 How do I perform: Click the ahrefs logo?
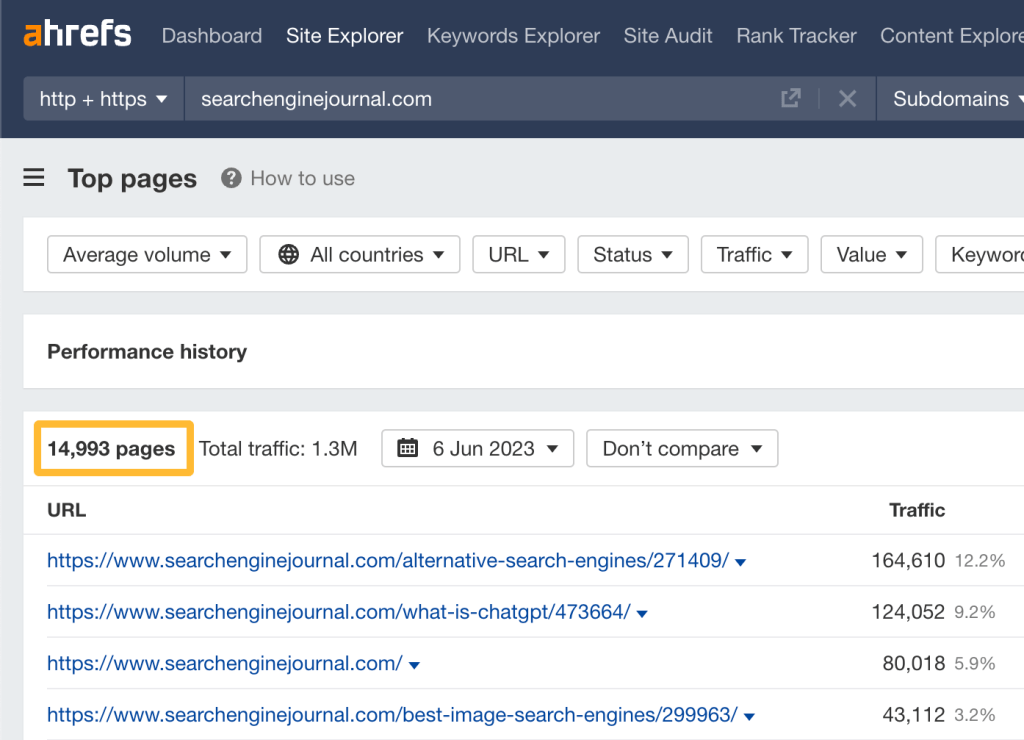tap(77, 33)
